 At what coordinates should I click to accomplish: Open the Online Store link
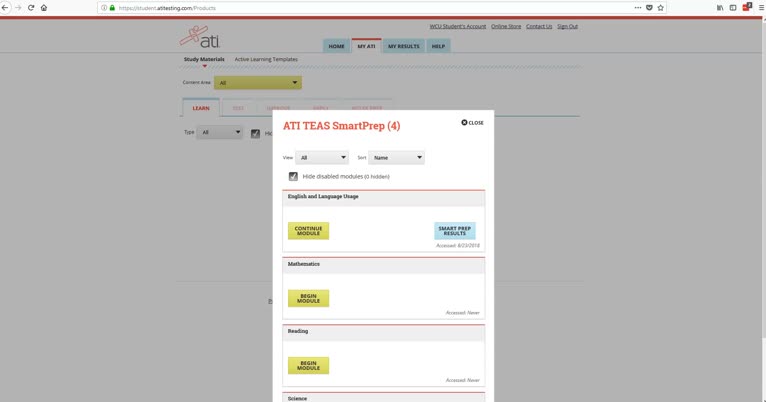506,26
